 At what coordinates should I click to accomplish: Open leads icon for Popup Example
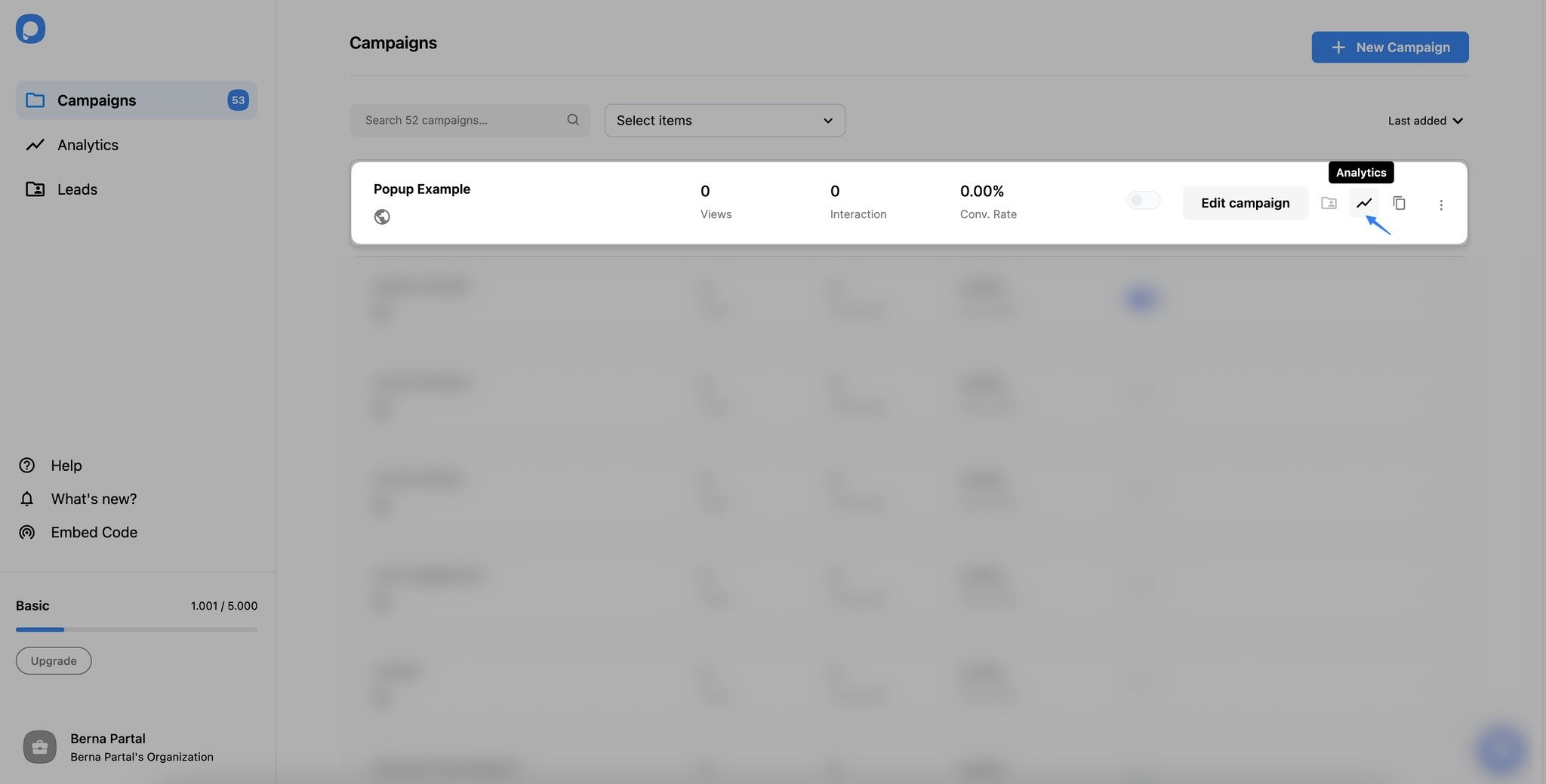click(x=1329, y=203)
